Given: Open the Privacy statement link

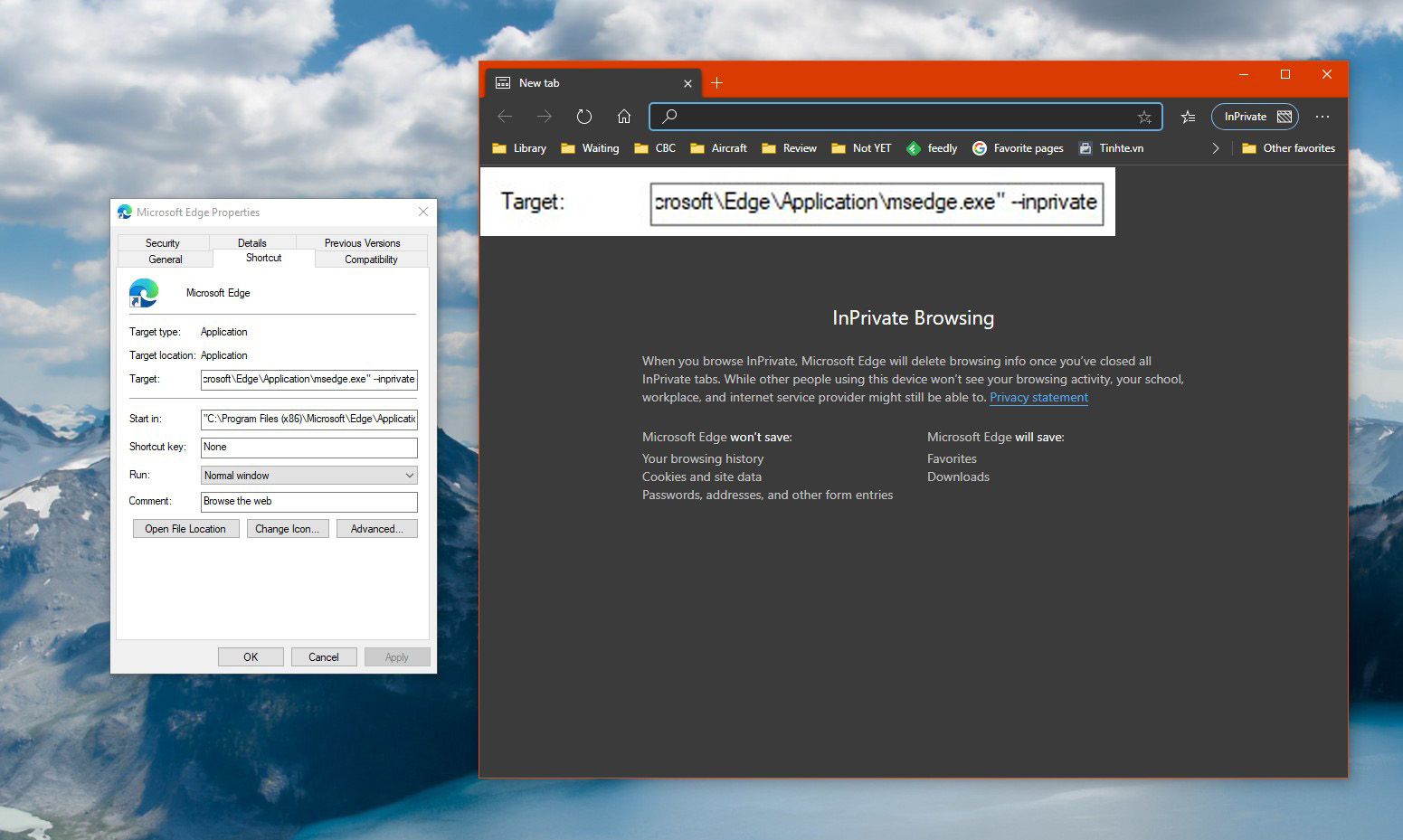Looking at the screenshot, I should tap(1038, 397).
